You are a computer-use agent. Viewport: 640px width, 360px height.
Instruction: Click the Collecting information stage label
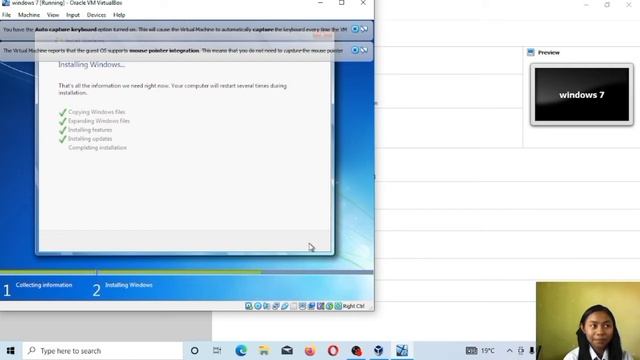[x=44, y=285]
